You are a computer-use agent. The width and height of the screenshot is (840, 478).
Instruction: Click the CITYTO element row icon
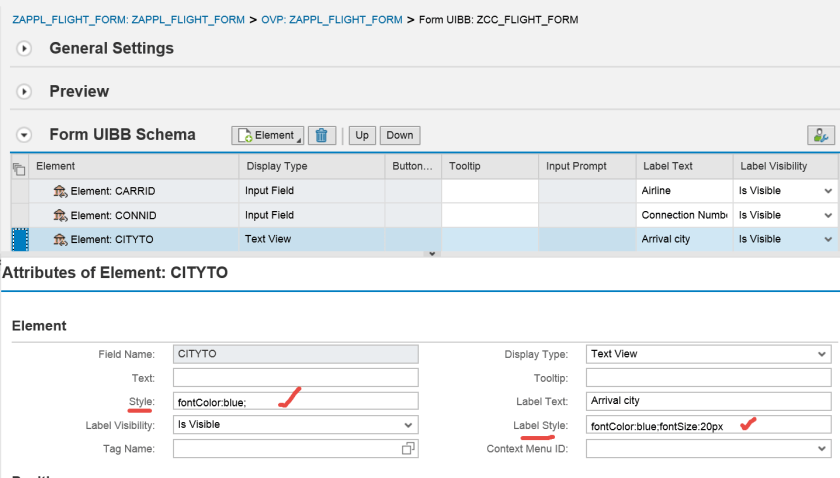[60, 239]
